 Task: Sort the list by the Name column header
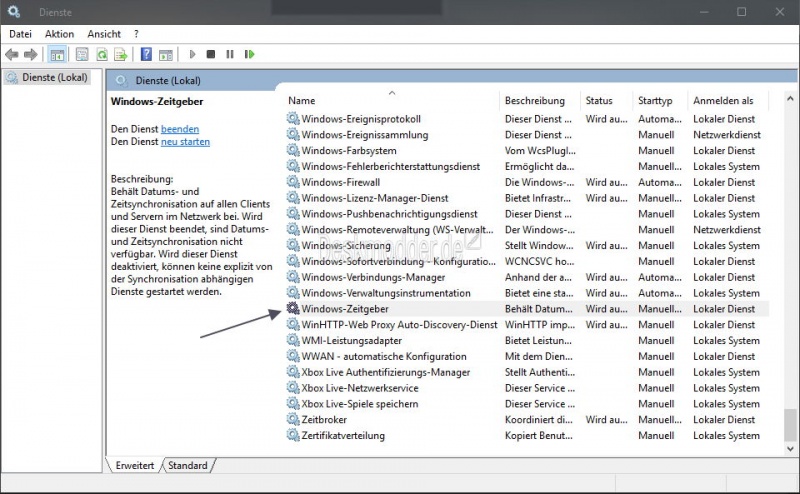[x=302, y=101]
